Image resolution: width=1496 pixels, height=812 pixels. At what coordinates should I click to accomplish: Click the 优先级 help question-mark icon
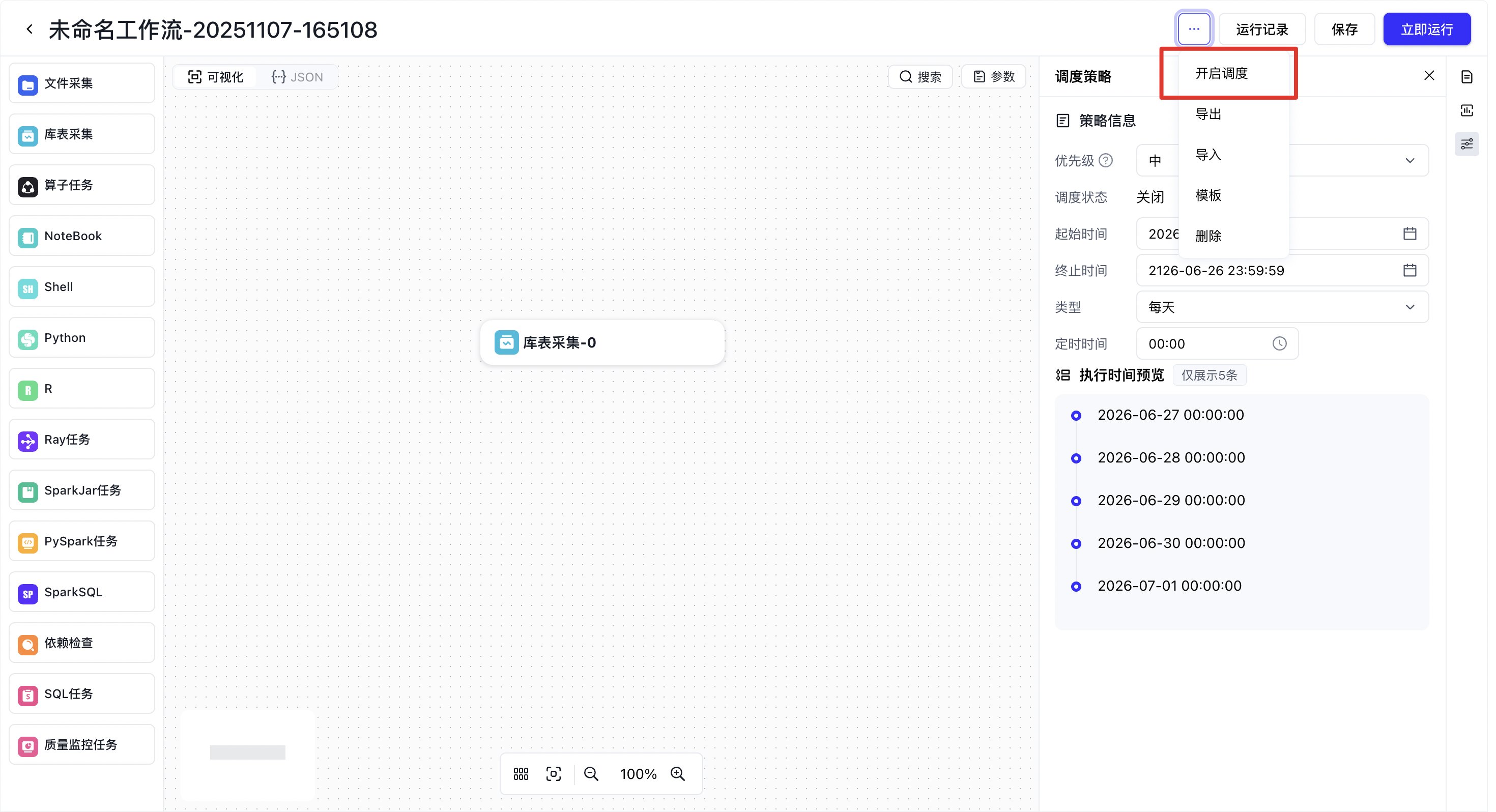point(1111,161)
